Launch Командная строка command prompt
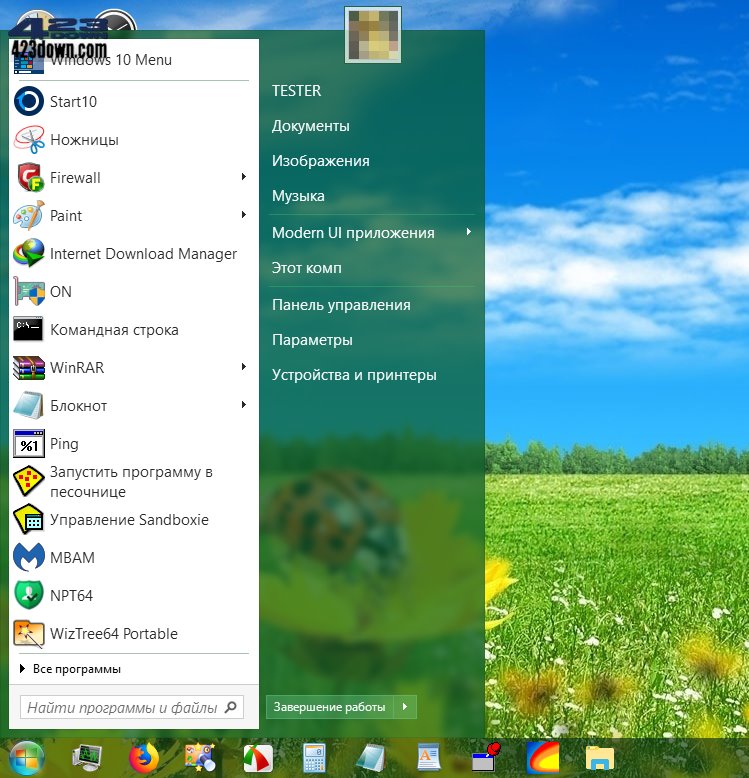The height and width of the screenshot is (778, 749). (114, 330)
